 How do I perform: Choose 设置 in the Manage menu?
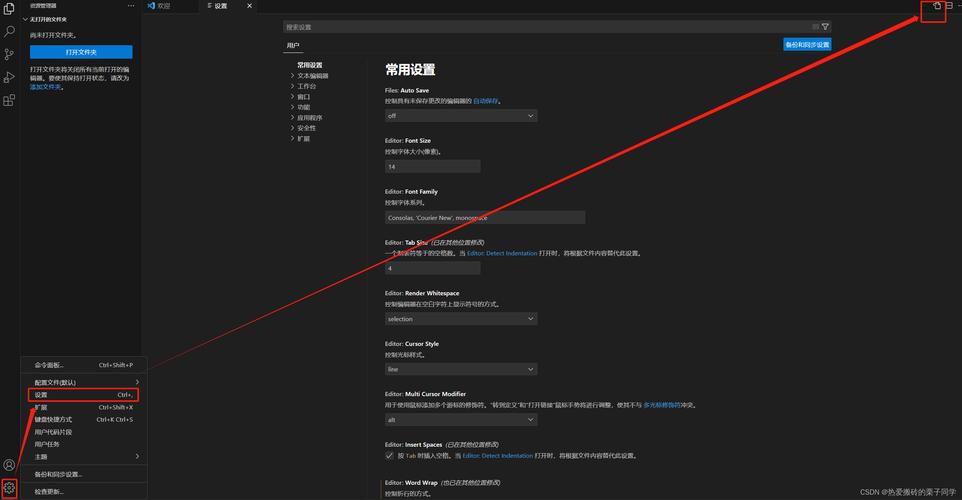tap(84, 394)
